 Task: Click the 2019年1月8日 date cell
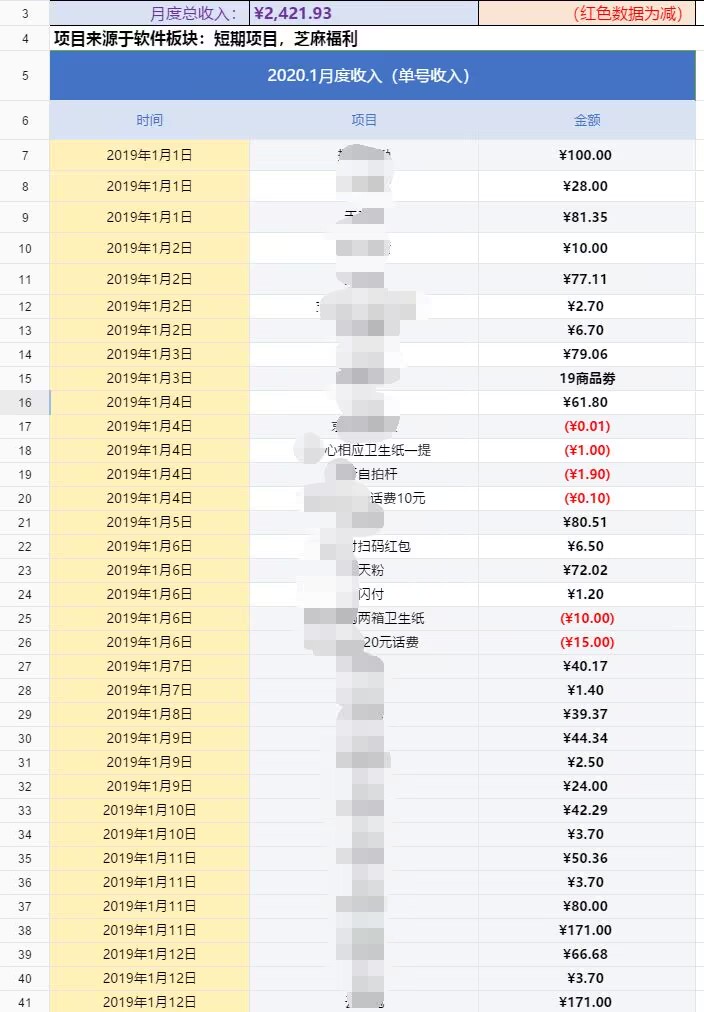(x=149, y=714)
